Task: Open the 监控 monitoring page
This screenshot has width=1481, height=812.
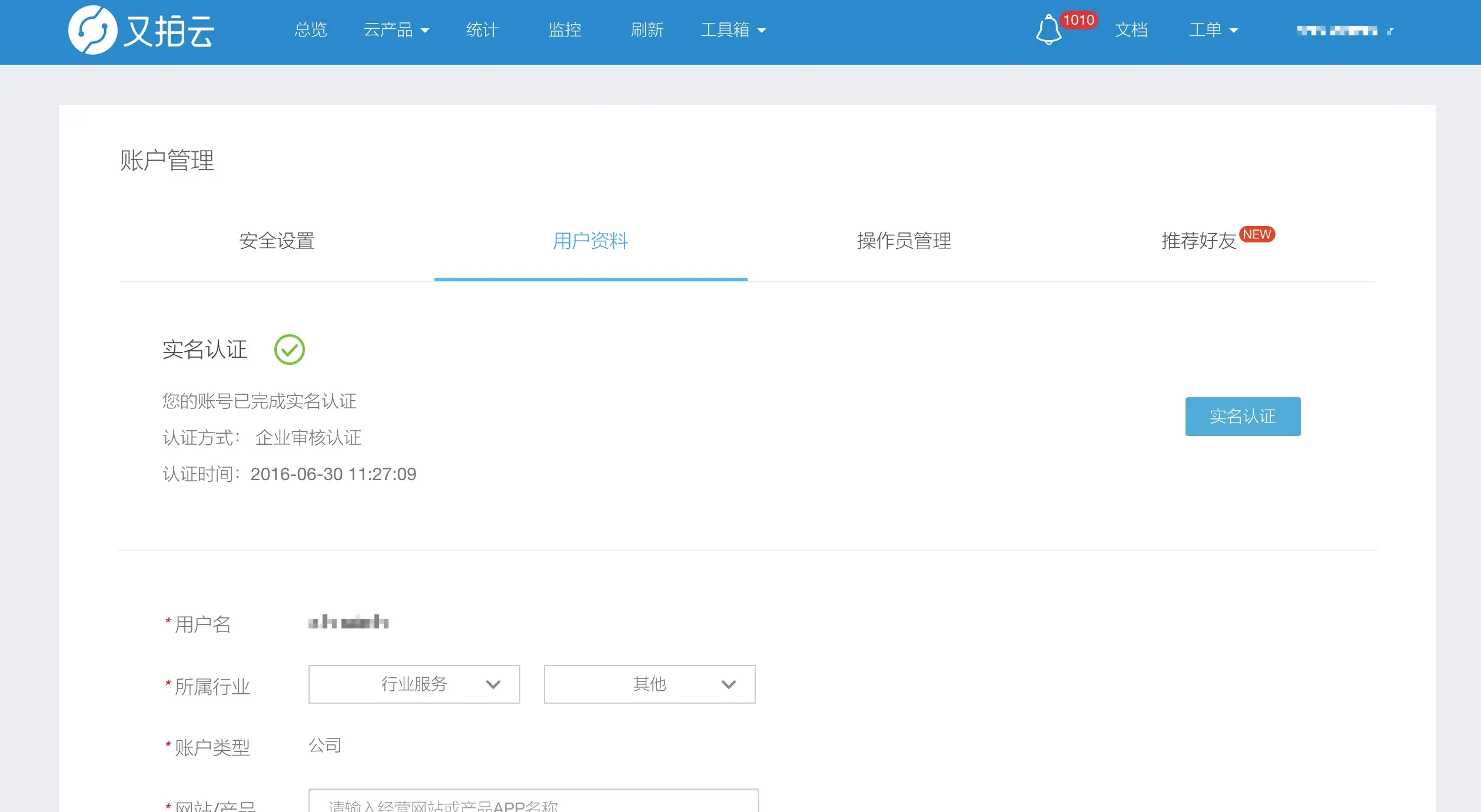Action: [564, 30]
